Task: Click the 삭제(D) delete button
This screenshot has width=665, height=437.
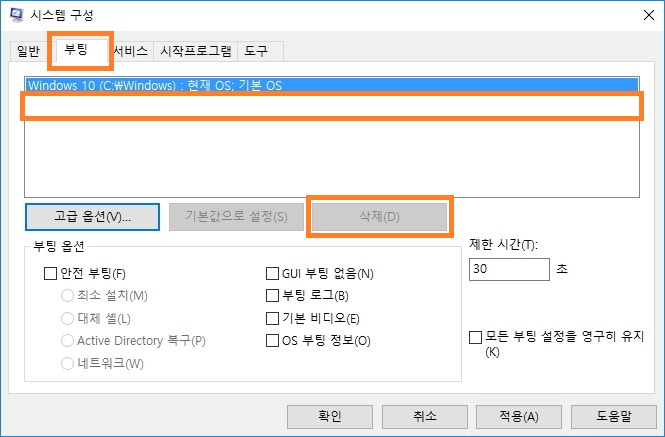Action: (x=379, y=217)
